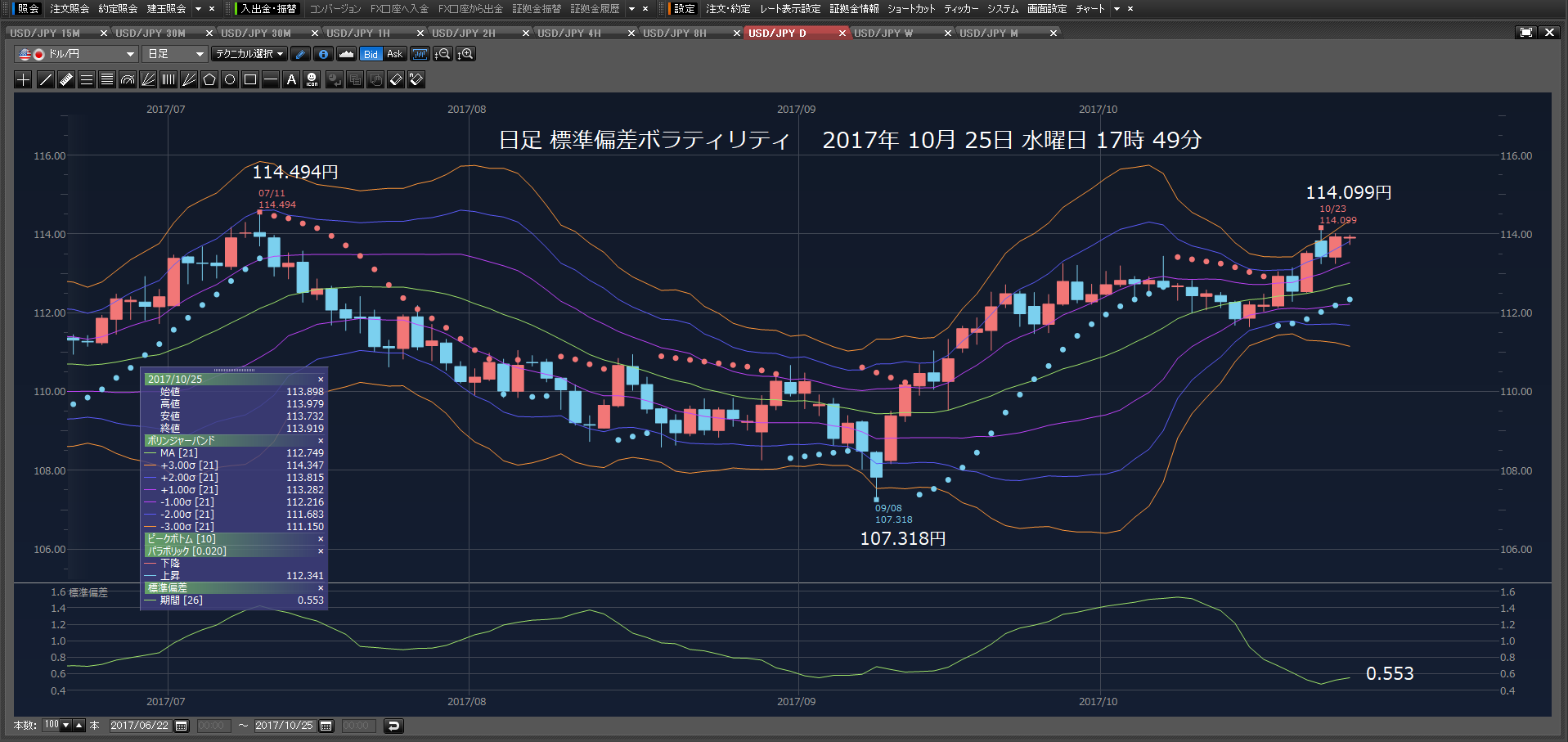Viewport: 1568px width, 742px height.
Task: Open the 日足 timeframe dropdown
Action: coord(175,54)
